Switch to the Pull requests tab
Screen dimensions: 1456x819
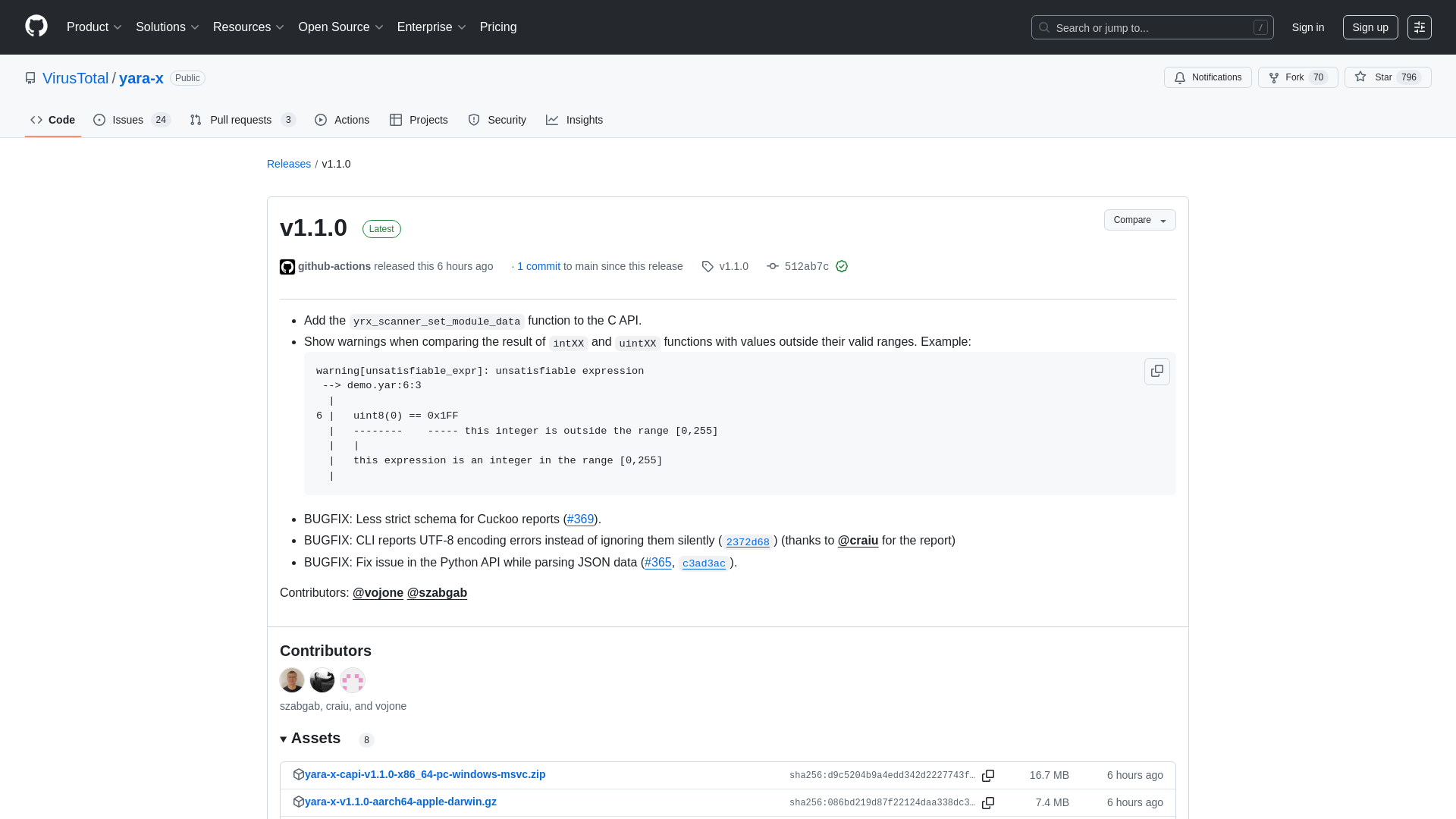pos(243,120)
